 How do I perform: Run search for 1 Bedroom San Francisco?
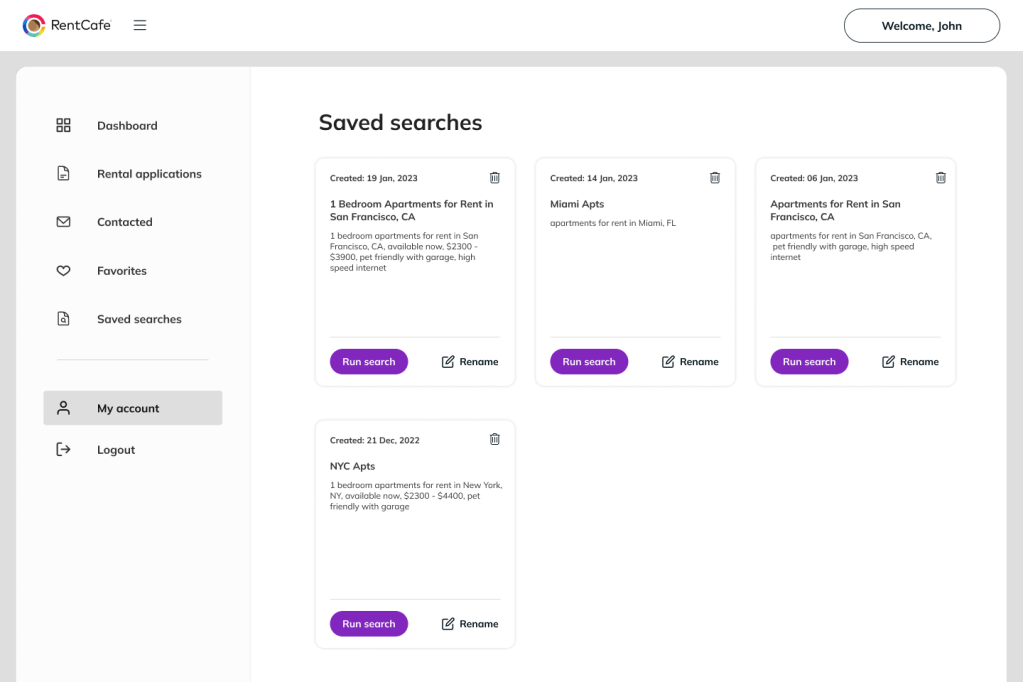(x=369, y=362)
